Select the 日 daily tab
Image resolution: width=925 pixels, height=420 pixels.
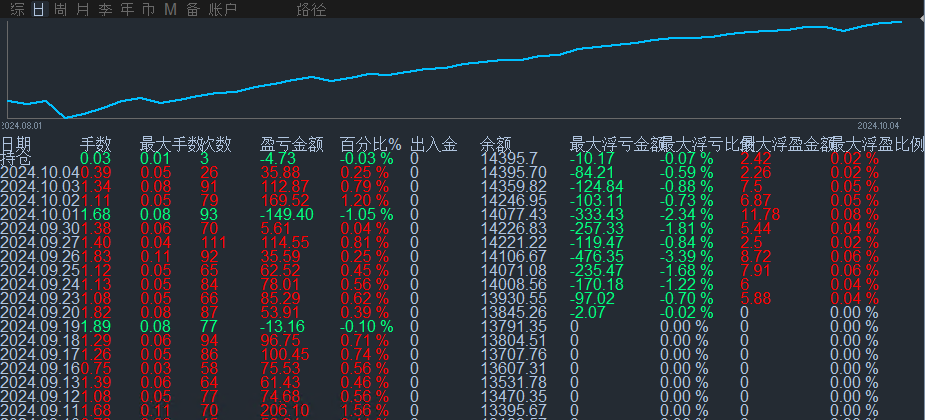[39, 9]
